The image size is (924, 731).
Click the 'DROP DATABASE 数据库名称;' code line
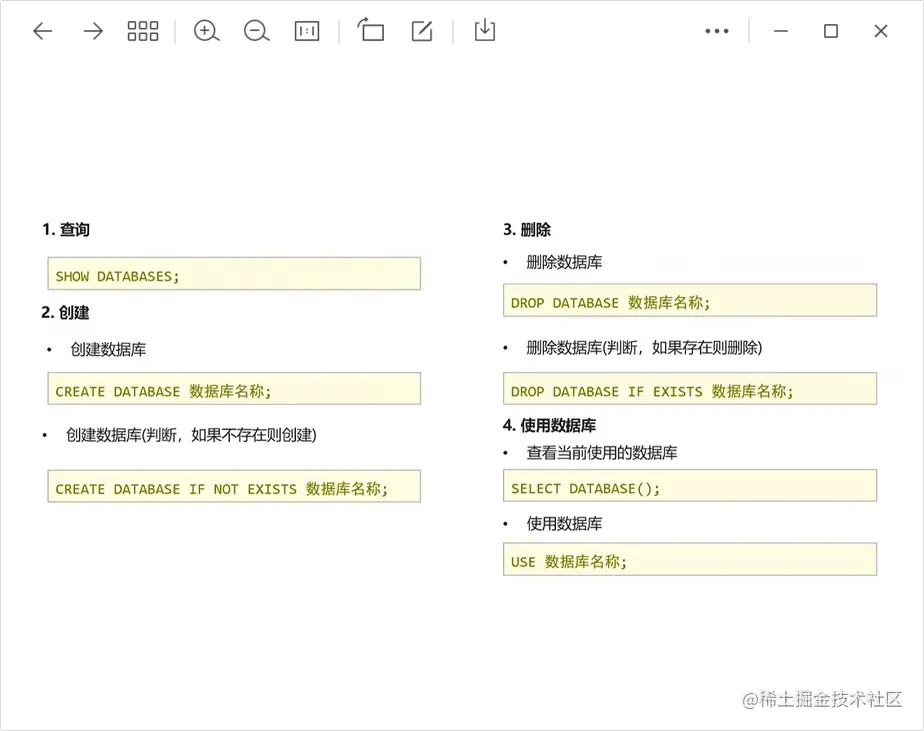pos(690,300)
